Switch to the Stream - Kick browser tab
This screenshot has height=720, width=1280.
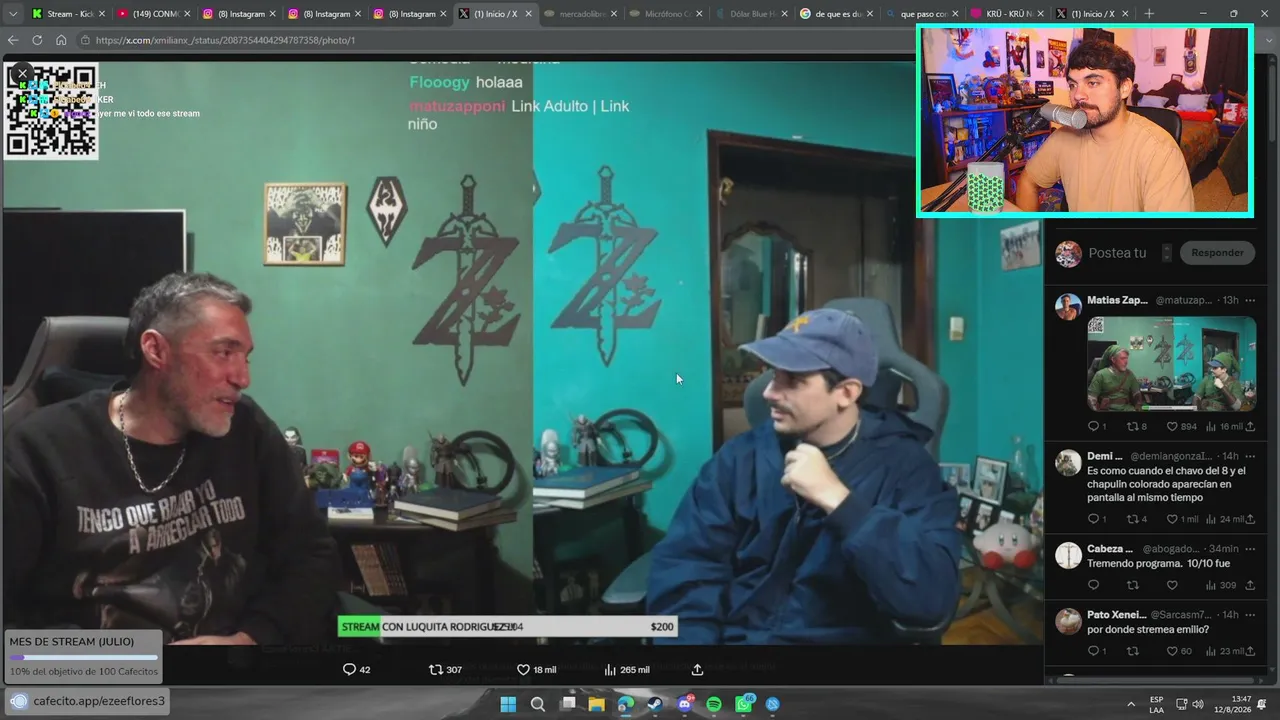68,14
